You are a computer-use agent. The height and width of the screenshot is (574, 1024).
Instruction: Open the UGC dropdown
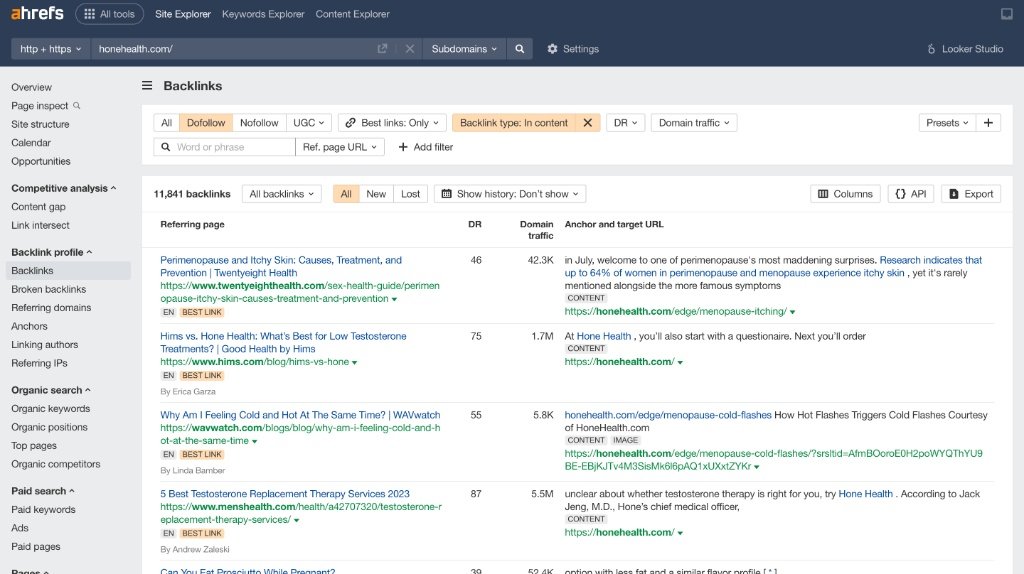(308, 123)
